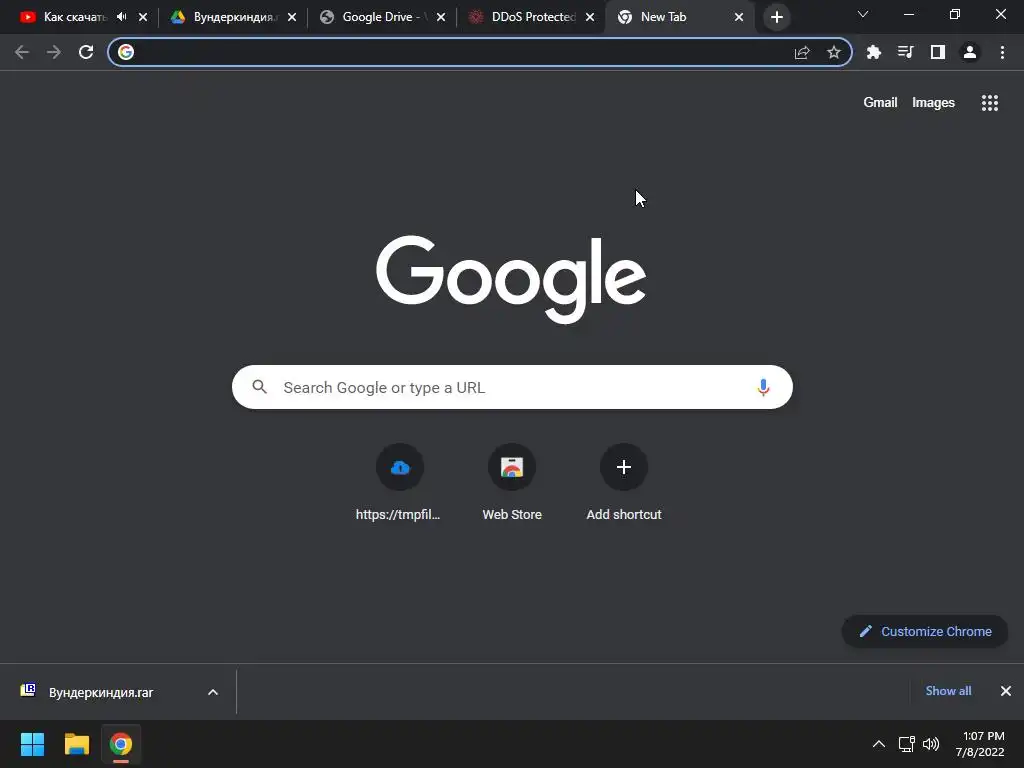This screenshot has height=768, width=1024.
Task: Open the media controls icon
Action: (906, 52)
